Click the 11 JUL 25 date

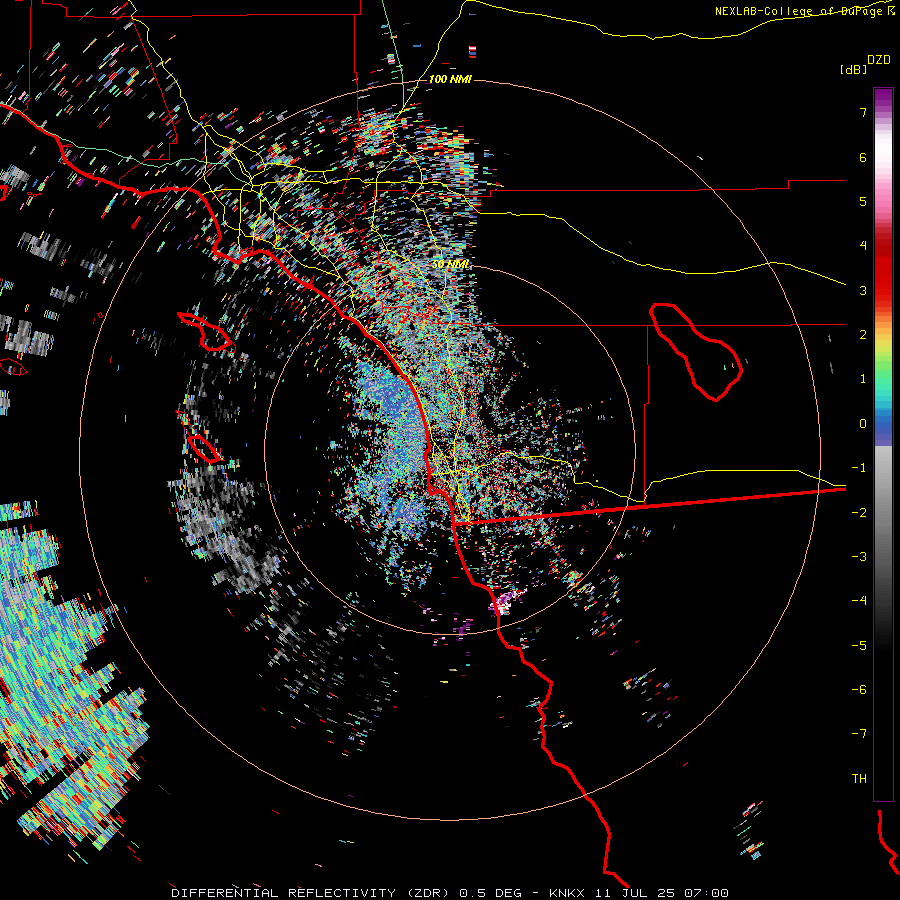point(635,893)
